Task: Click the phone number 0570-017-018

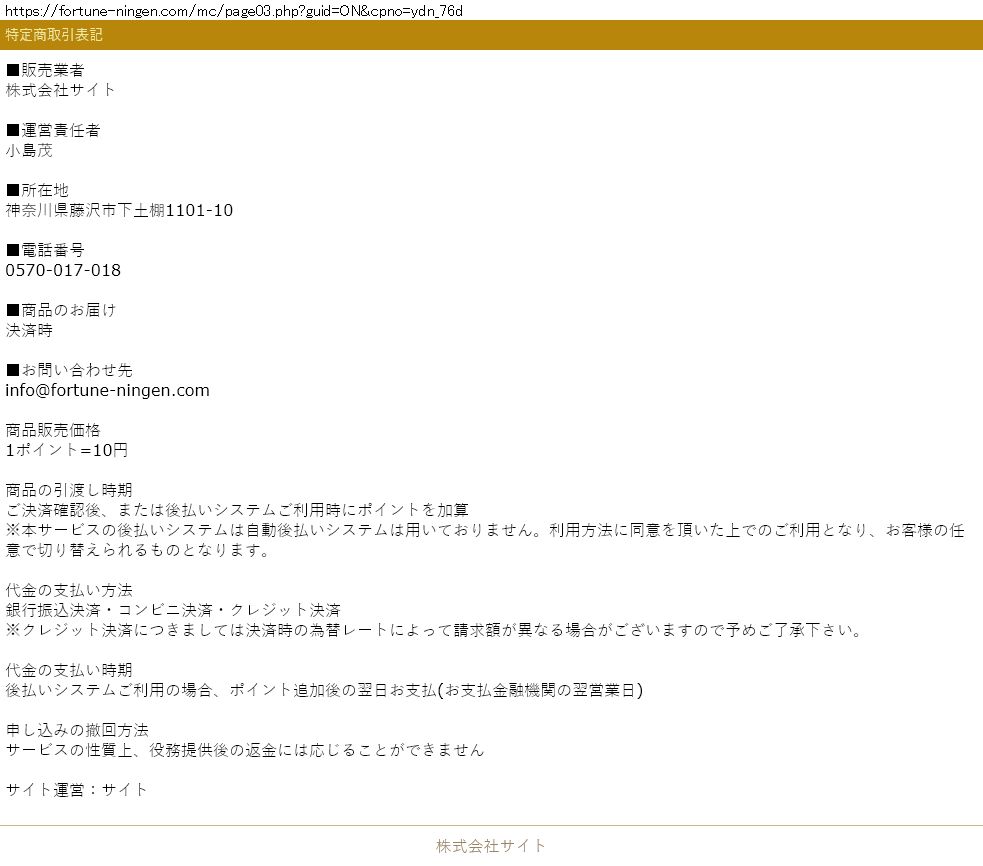Action: tap(63, 270)
